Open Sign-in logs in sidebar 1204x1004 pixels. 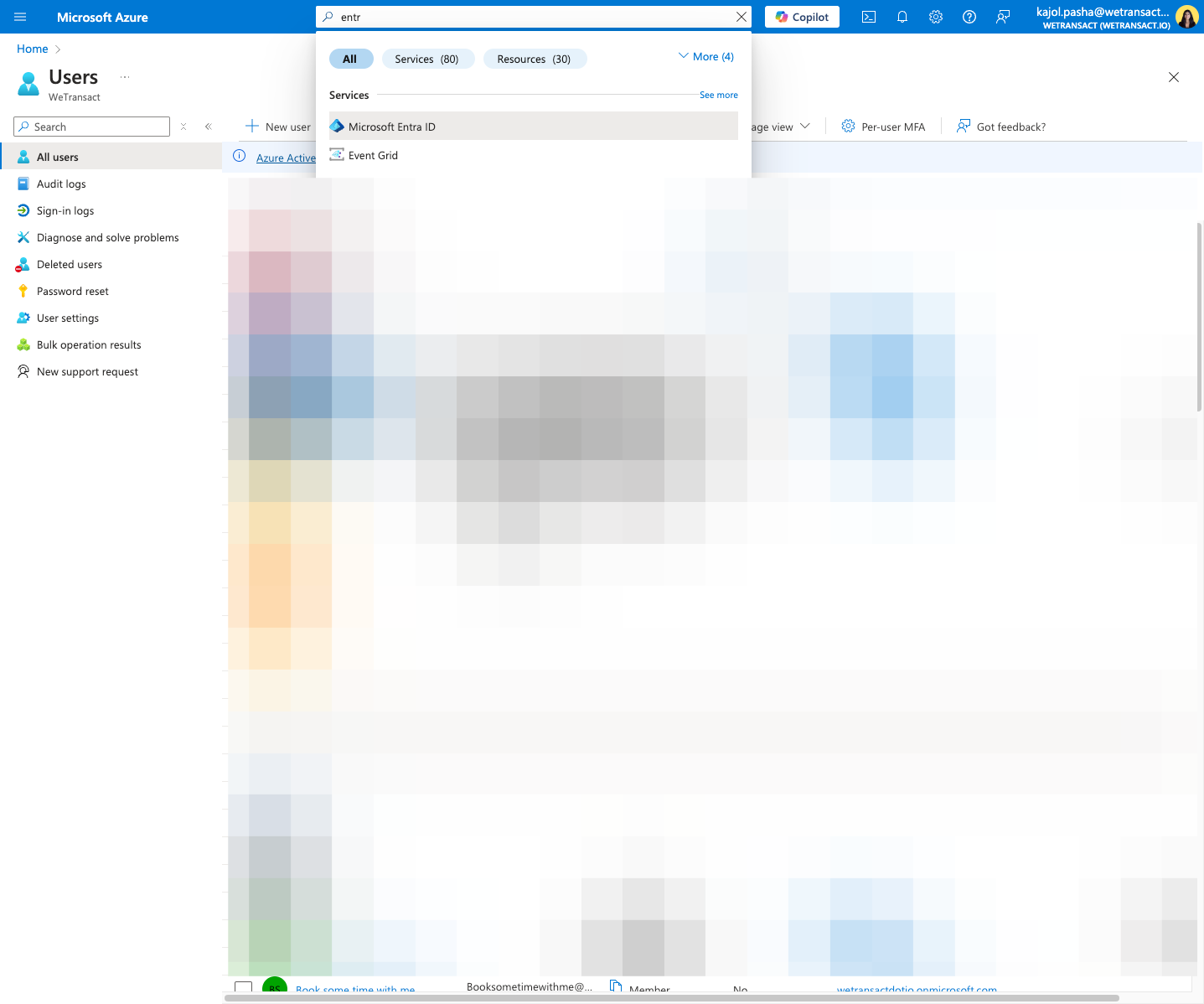(x=111, y=210)
